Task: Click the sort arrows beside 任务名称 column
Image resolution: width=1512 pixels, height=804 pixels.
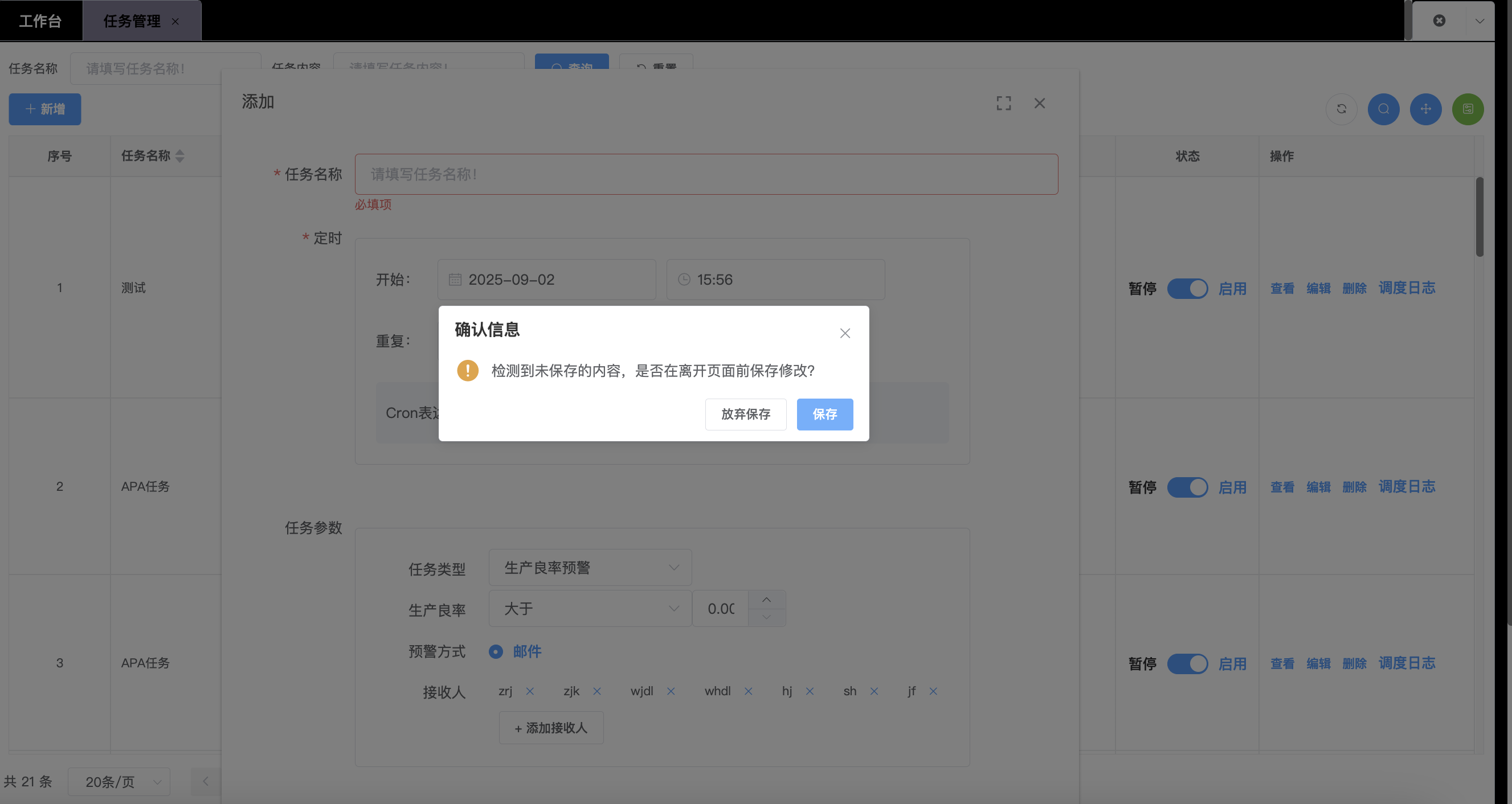Action: coord(180,156)
